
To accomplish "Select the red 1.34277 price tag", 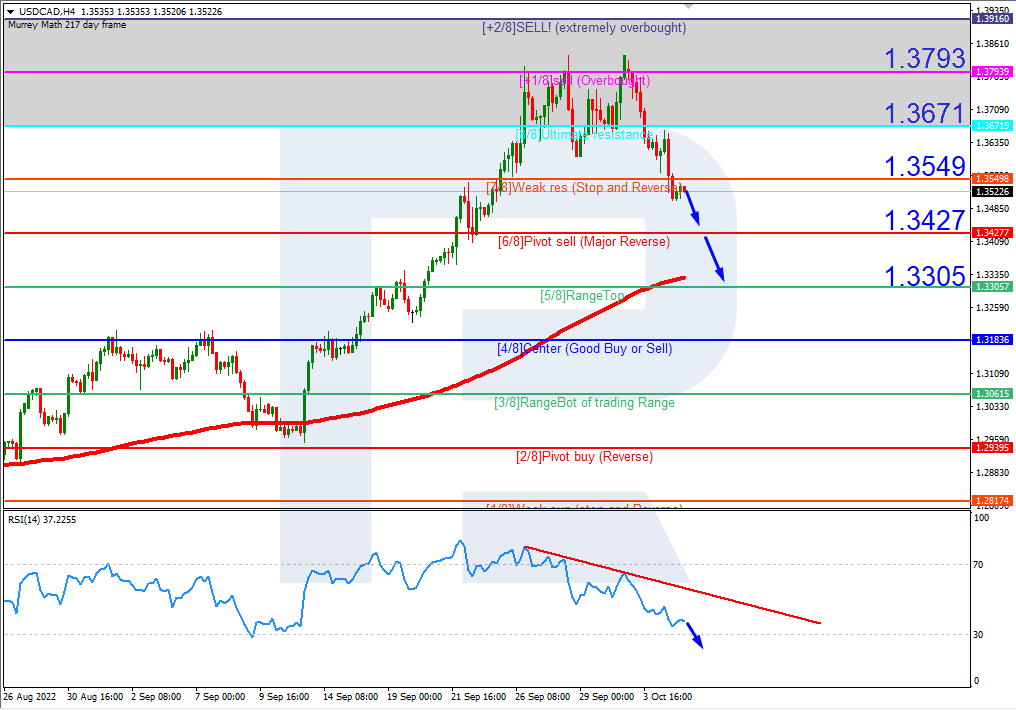I will (x=993, y=231).
